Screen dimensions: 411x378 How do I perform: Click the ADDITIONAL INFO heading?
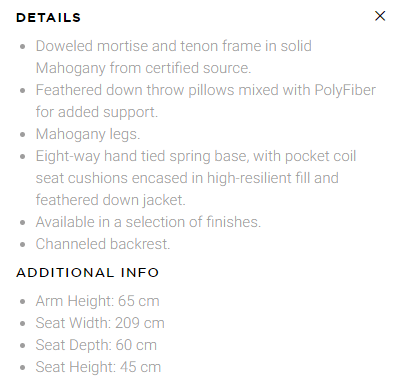pyautogui.click(x=88, y=273)
